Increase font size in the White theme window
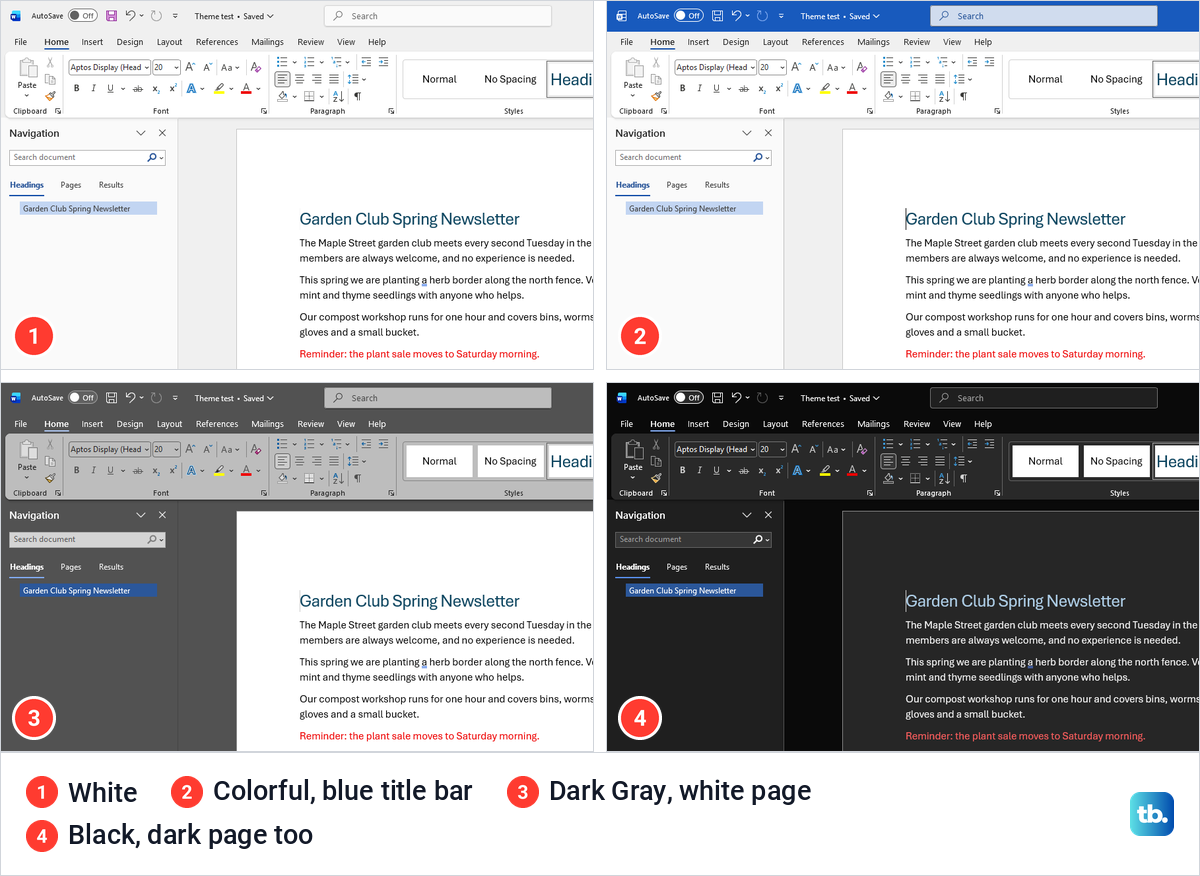1200x876 pixels. pos(190,67)
